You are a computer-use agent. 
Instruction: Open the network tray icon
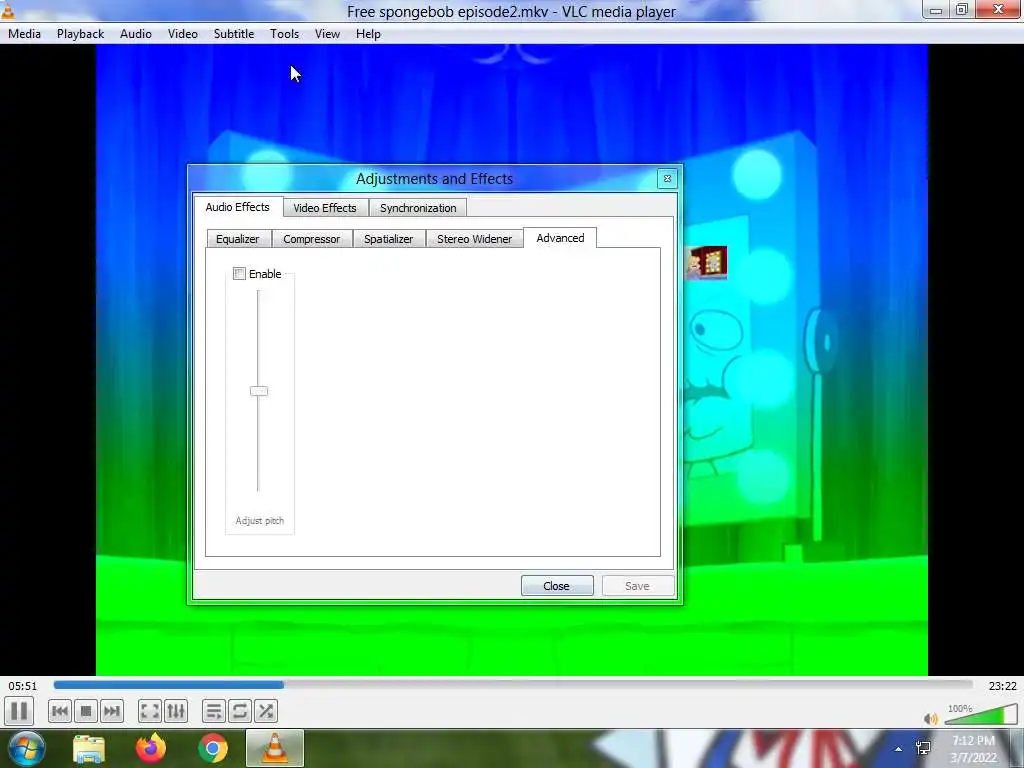(923, 748)
